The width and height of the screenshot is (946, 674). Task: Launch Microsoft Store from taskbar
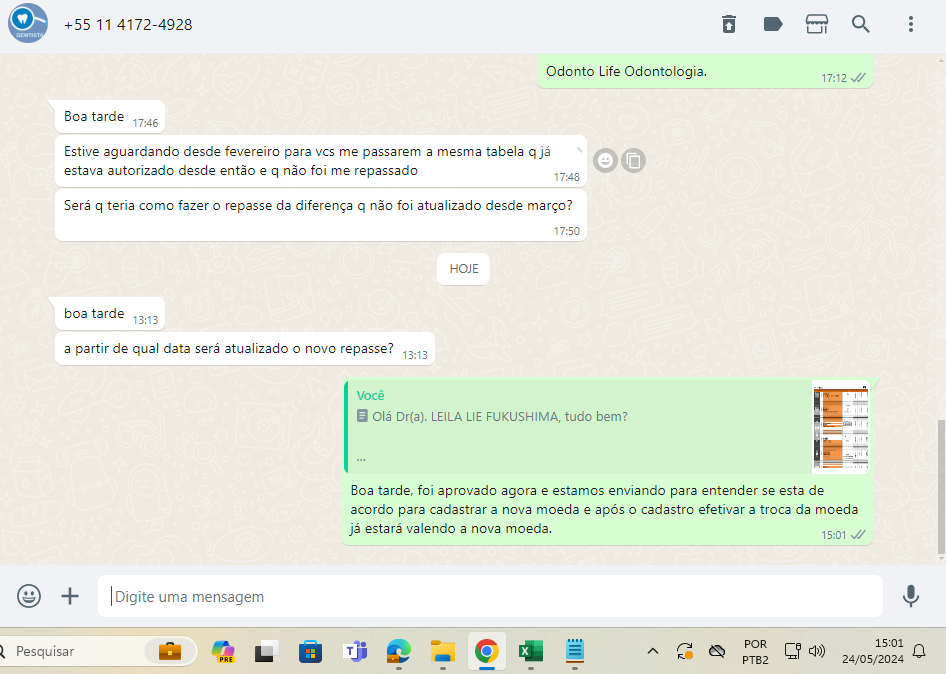(x=310, y=651)
